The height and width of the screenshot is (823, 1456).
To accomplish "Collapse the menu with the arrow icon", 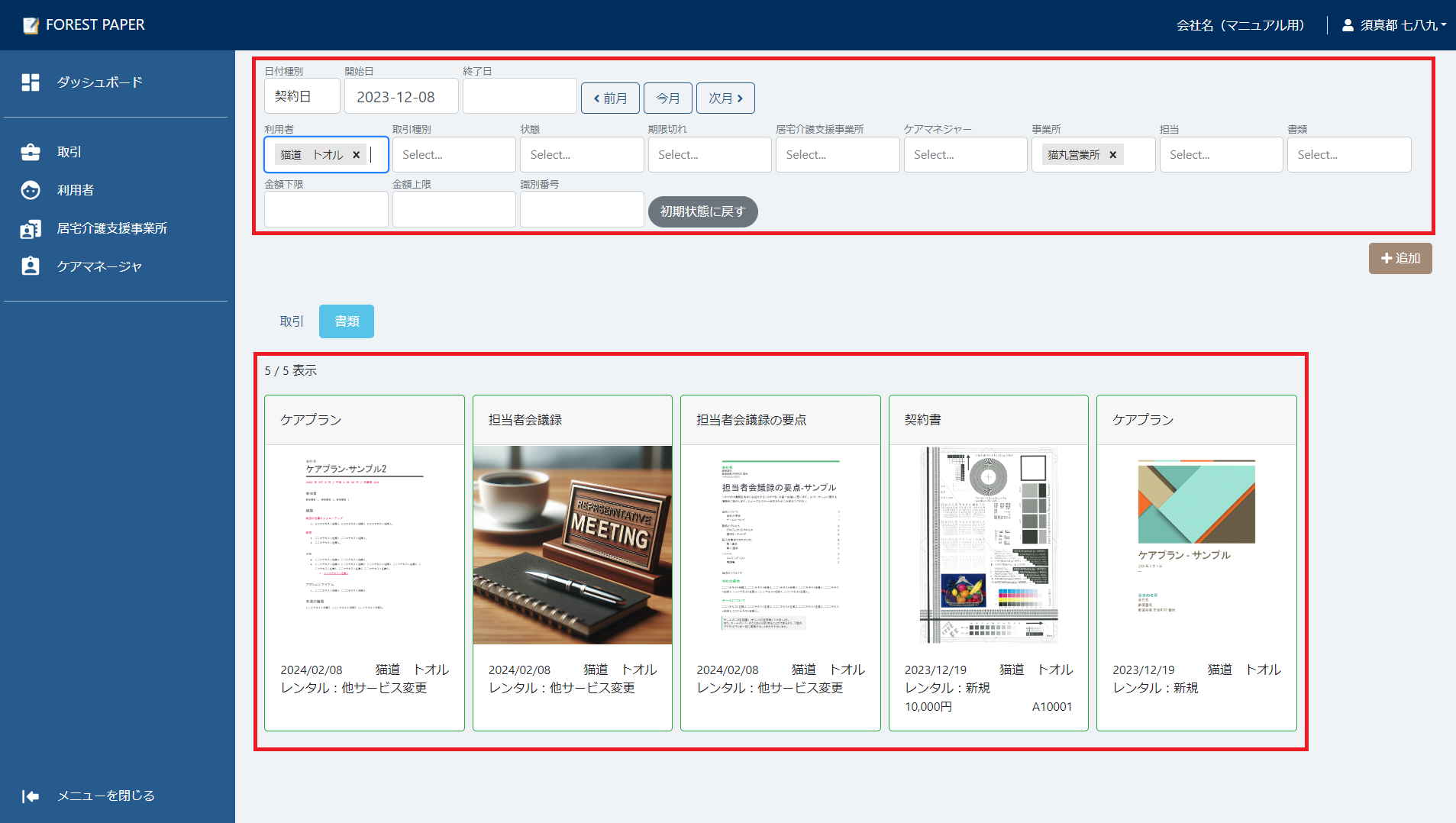I will (31, 796).
